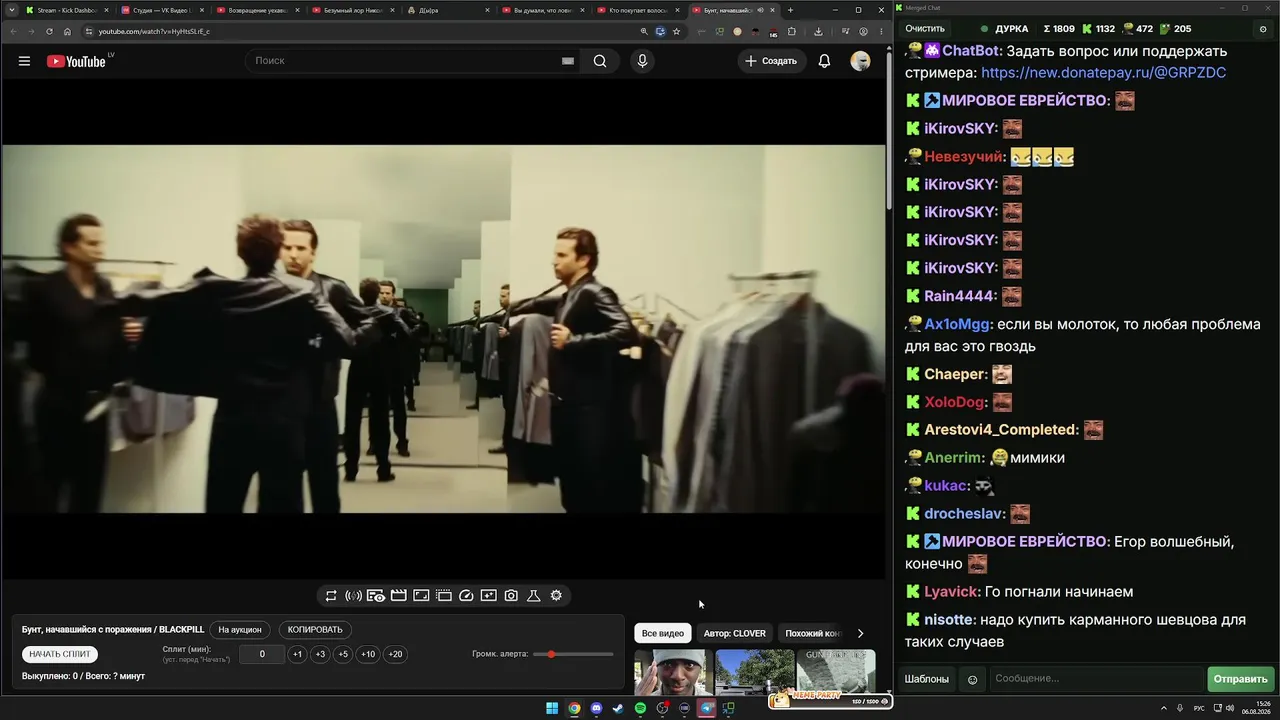
Task: Add +20 minutes to split
Action: click(x=395, y=654)
